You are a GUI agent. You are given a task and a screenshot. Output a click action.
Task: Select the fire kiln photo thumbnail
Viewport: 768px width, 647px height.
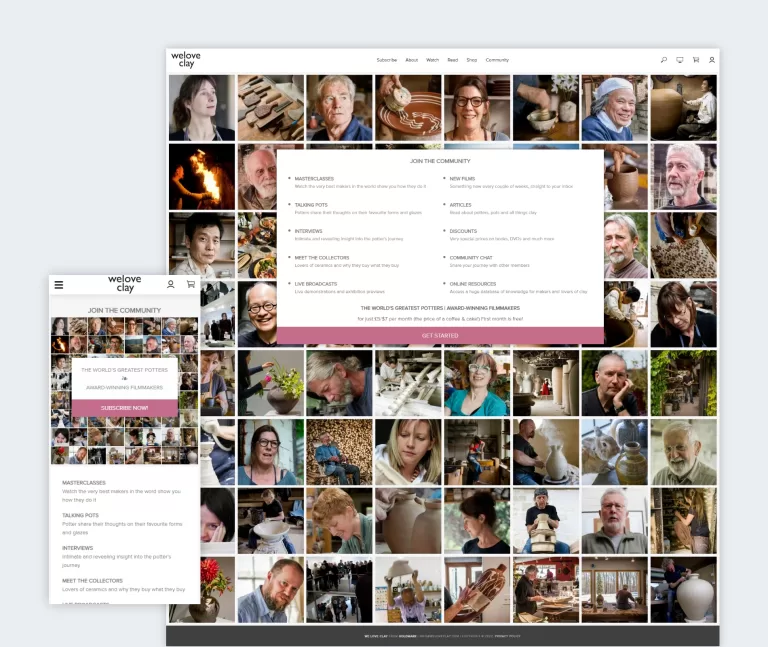(201, 176)
